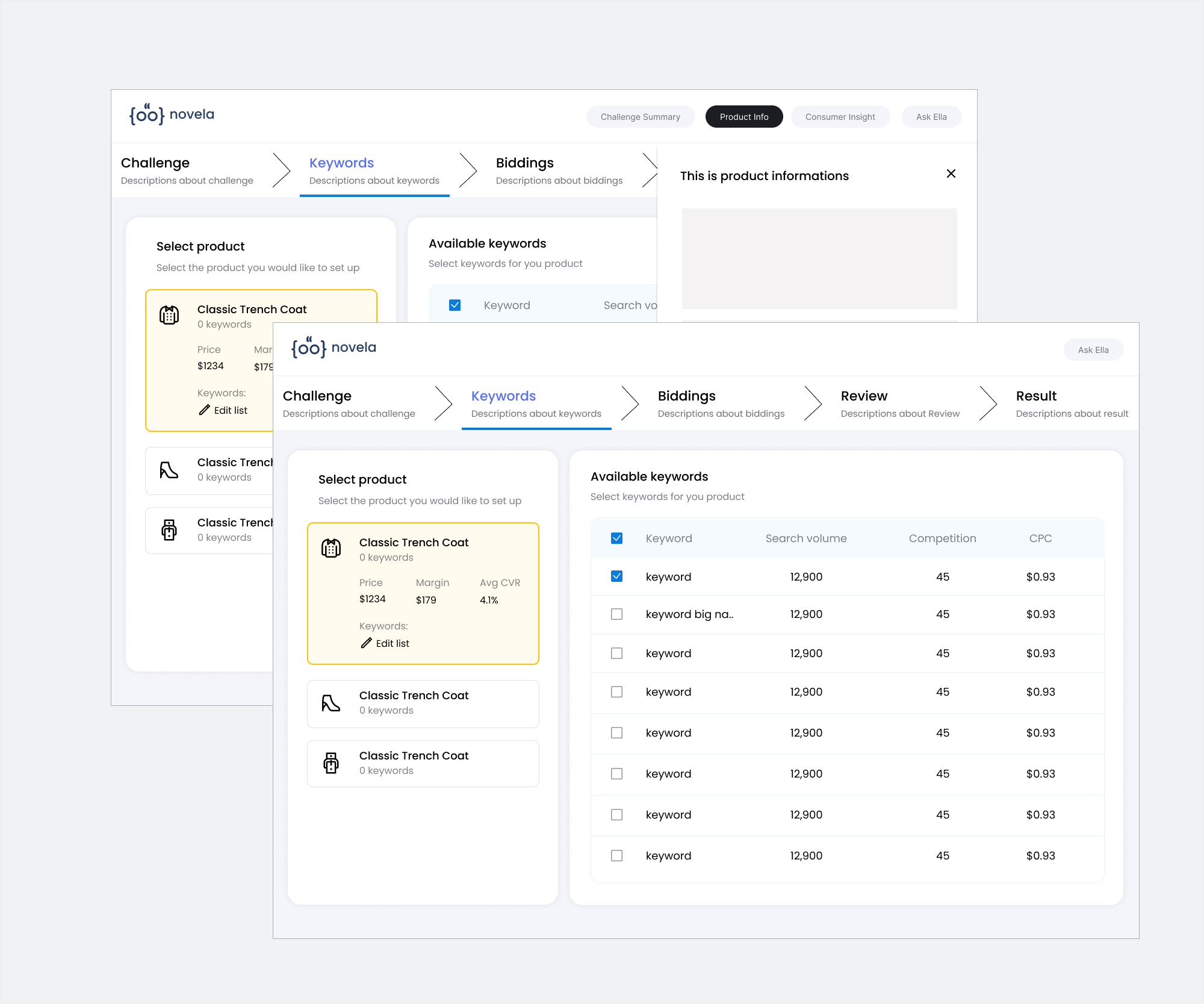Click the Competition column header
Image resolution: width=1204 pixels, height=1004 pixels.
pyautogui.click(x=943, y=538)
